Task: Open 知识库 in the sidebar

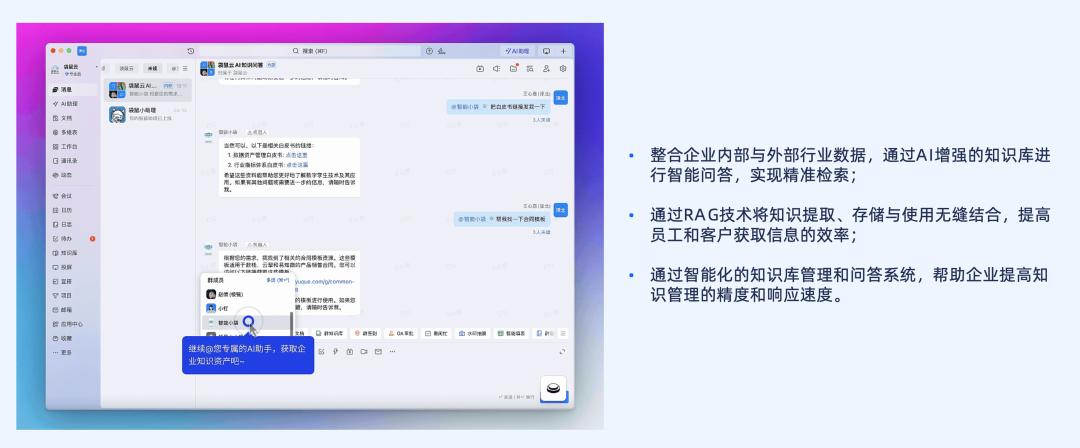Action: click(x=68, y=253)
